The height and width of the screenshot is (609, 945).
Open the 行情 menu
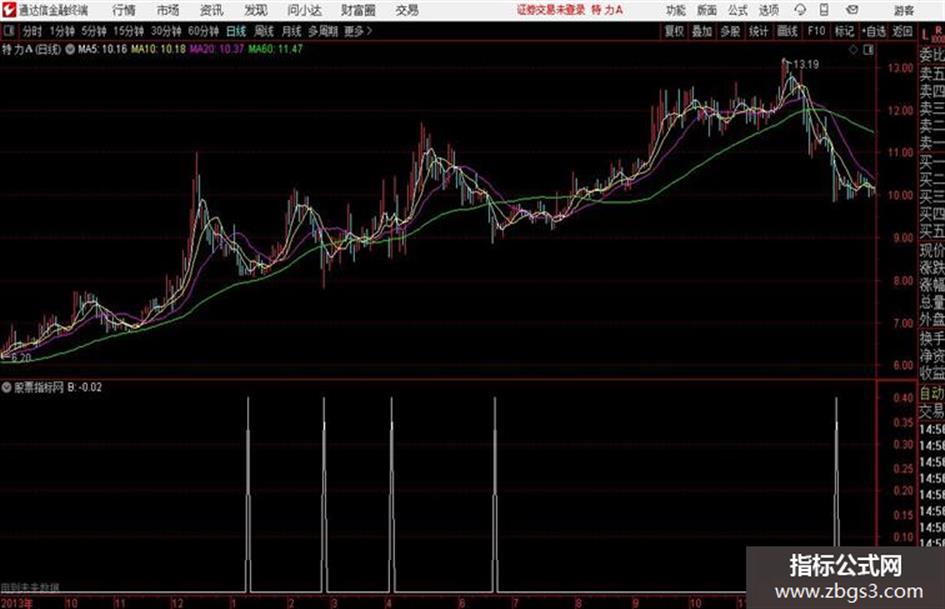[124, 10]
